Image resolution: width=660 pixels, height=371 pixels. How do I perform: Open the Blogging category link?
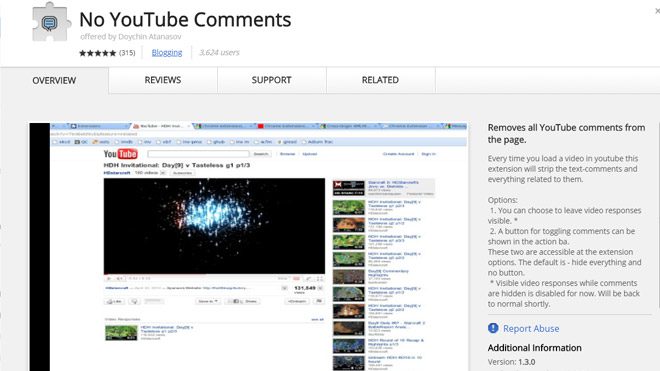pyautogui.click(x=167, y=53)
